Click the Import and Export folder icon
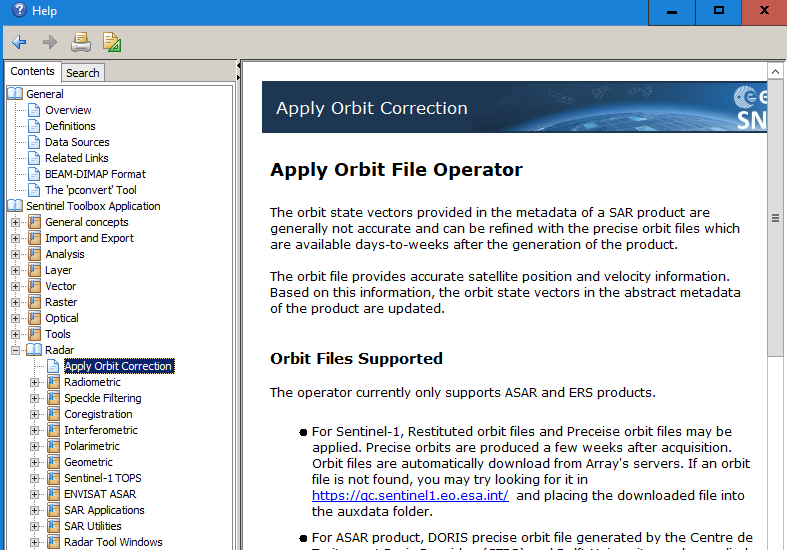Viewport: 787px width, 550px height. [x=35, y=238]
